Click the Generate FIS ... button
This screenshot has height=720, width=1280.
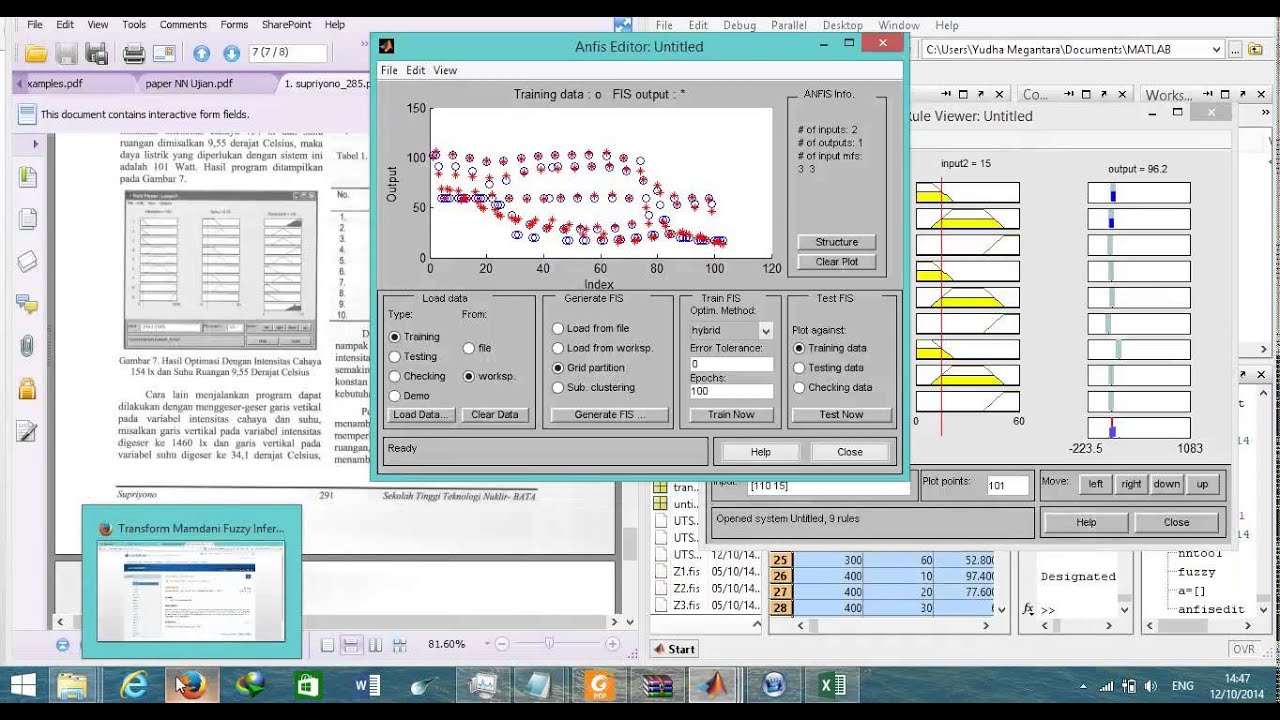coord(610,415)
